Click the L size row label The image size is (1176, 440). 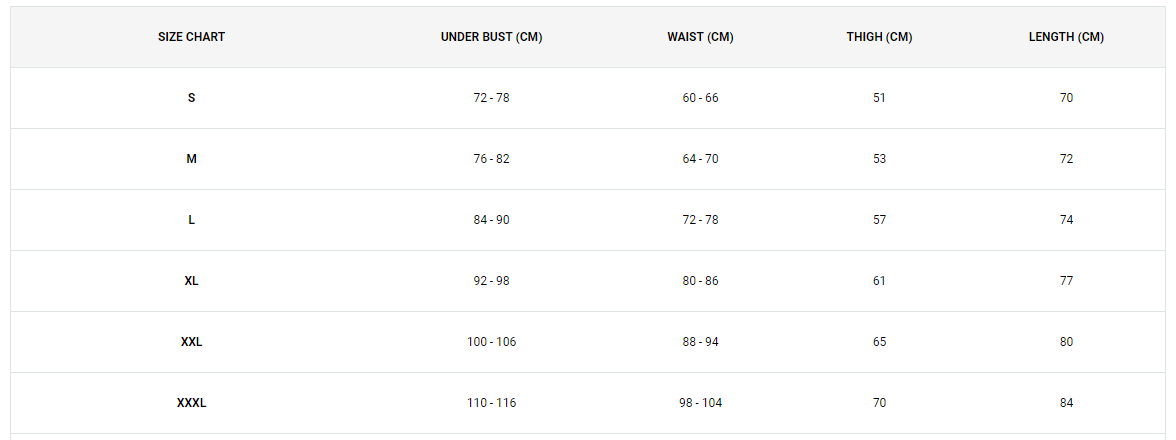point(191,220)
